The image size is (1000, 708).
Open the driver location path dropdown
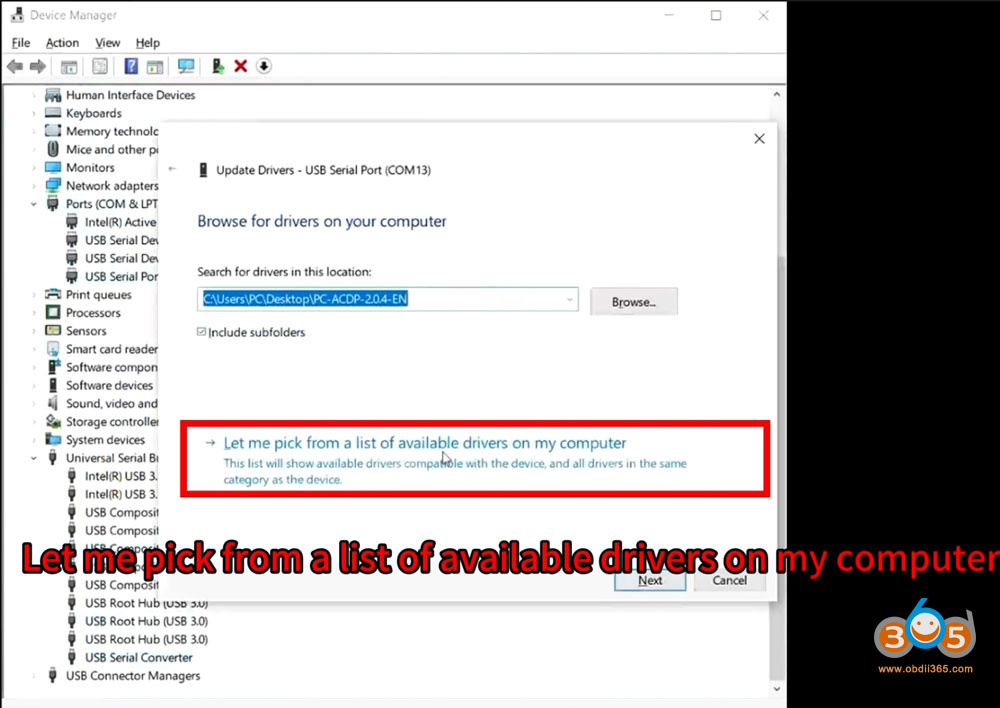coord(570,300)
